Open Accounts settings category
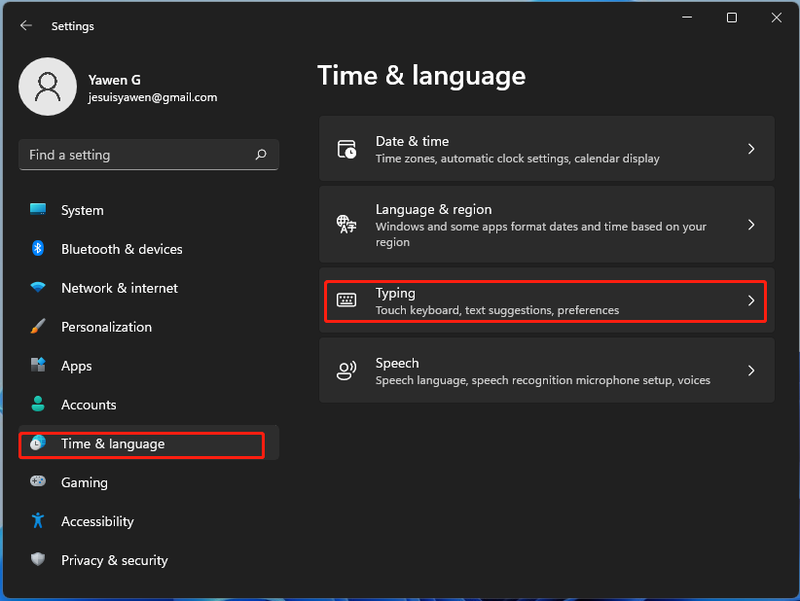 [148, 405]
